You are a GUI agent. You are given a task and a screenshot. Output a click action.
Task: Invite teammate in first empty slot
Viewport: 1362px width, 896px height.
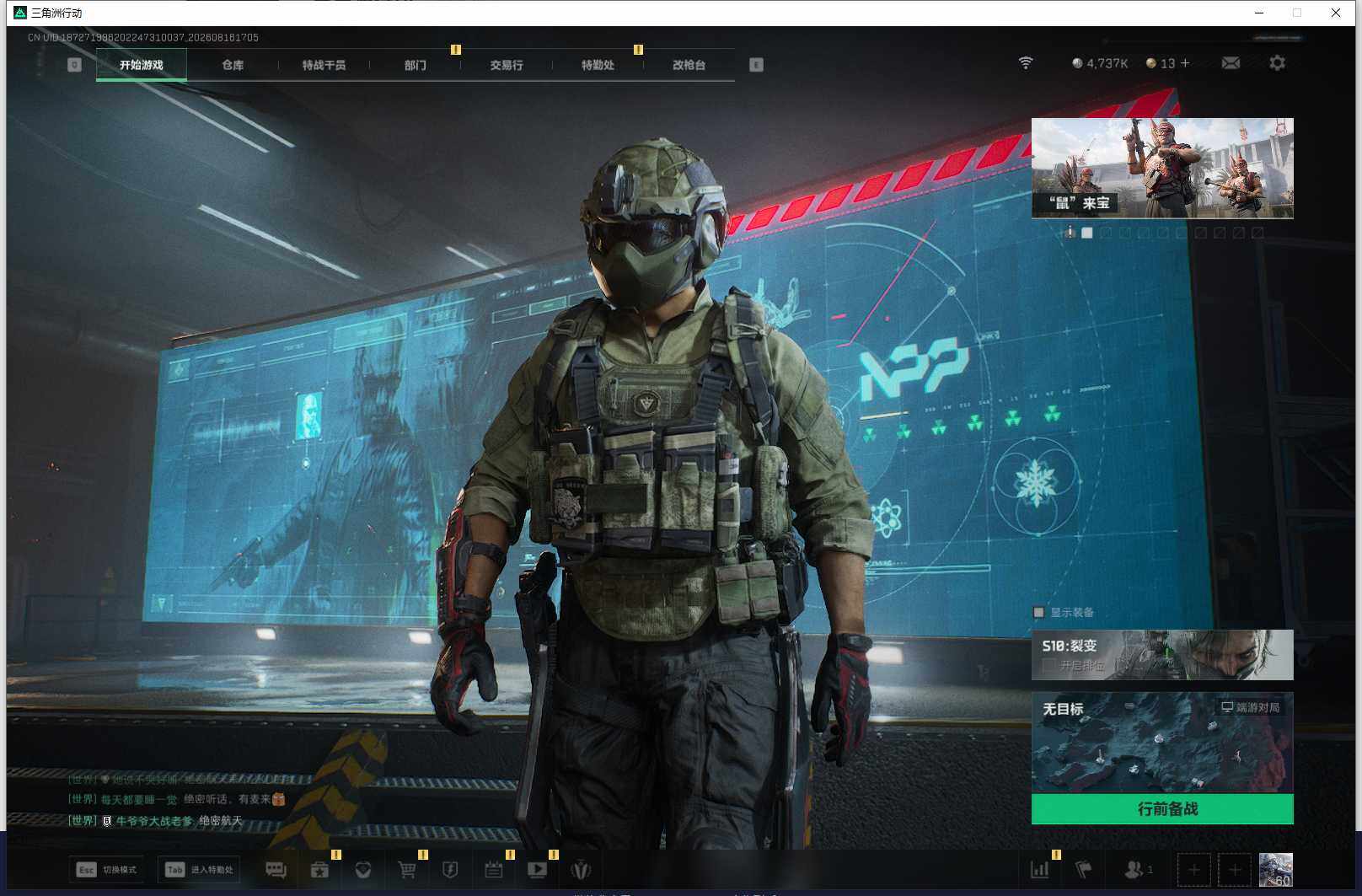click(1193, 870)
